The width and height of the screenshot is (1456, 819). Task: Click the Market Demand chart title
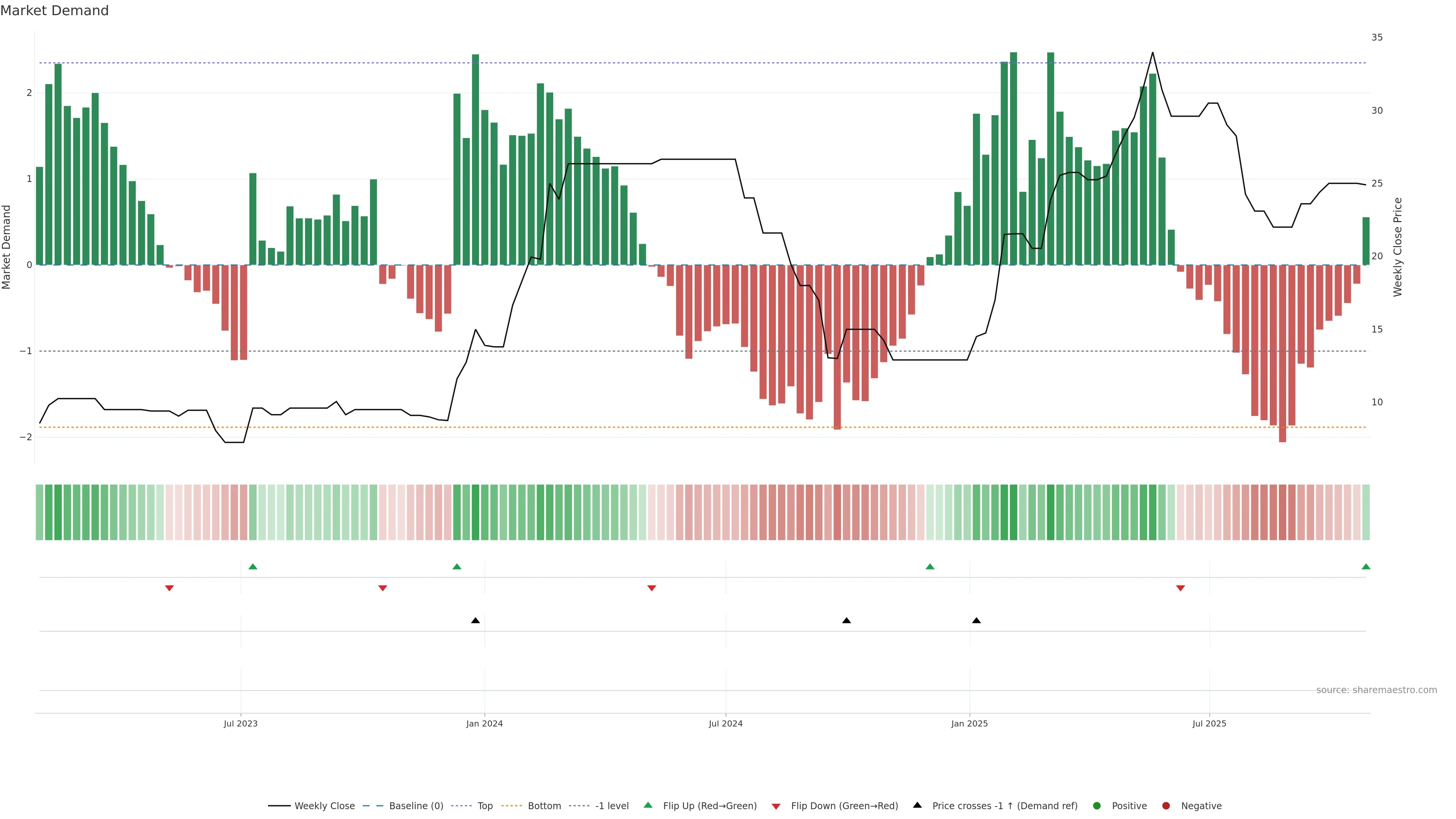(54, 11)
